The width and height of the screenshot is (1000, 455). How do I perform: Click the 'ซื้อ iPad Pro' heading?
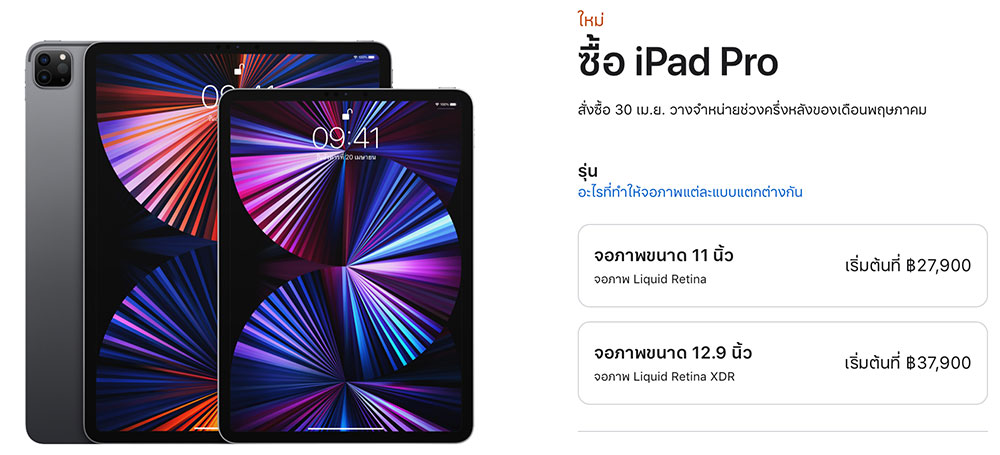678,62
